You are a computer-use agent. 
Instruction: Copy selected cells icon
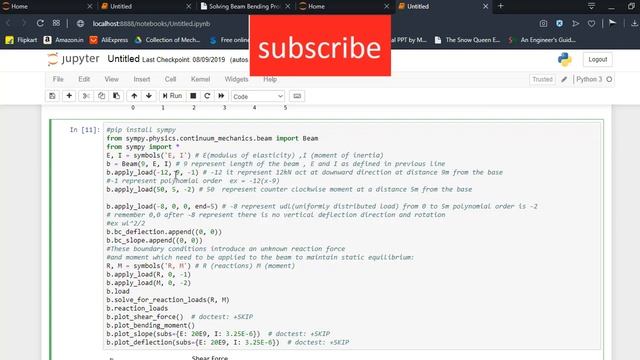pyautogui.click(x=101, y=96)
